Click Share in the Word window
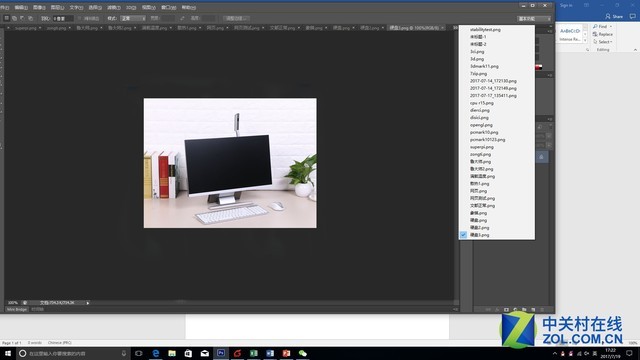 click(614, 16)
